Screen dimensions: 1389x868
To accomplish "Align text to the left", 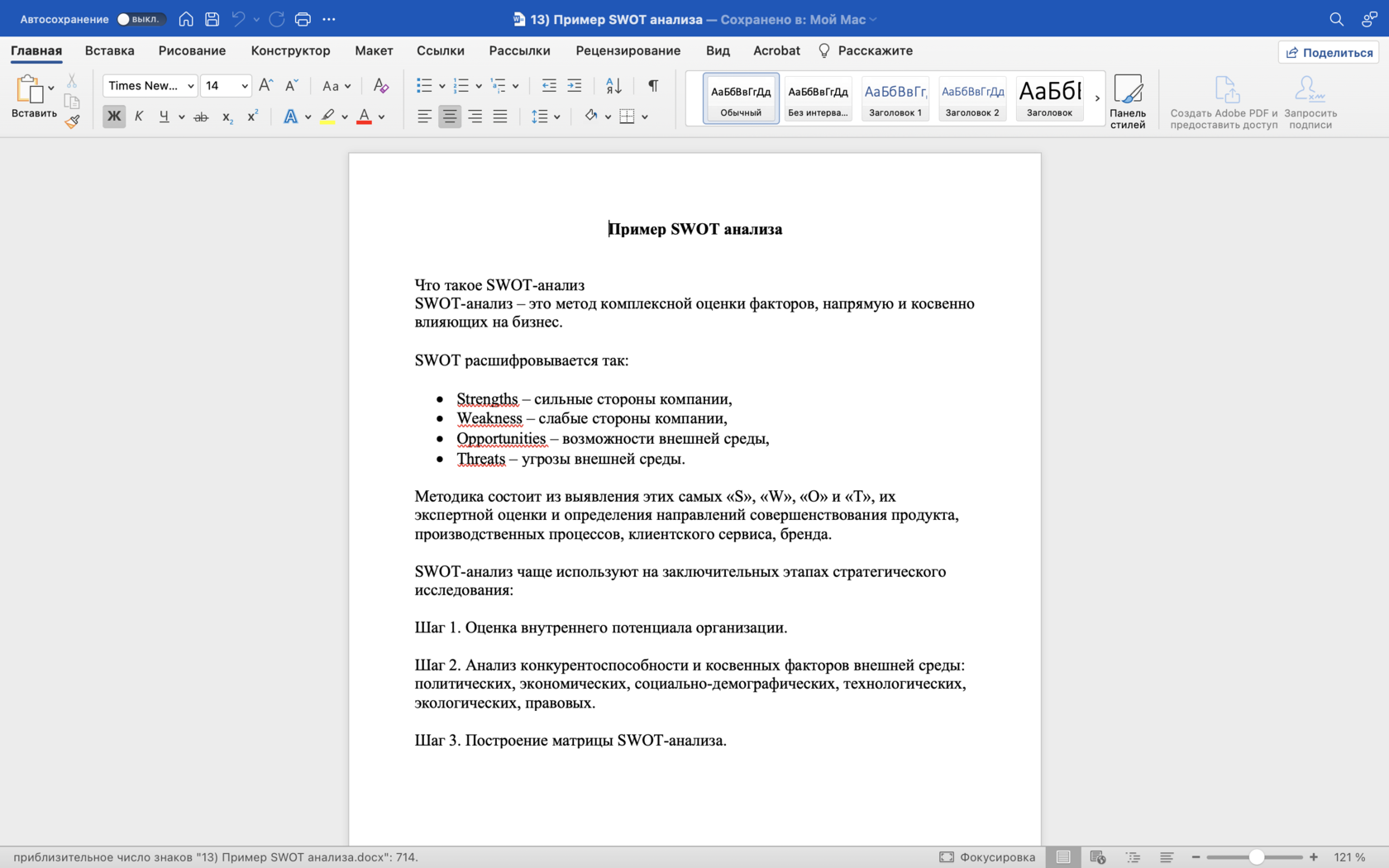I will pos(424,117).
